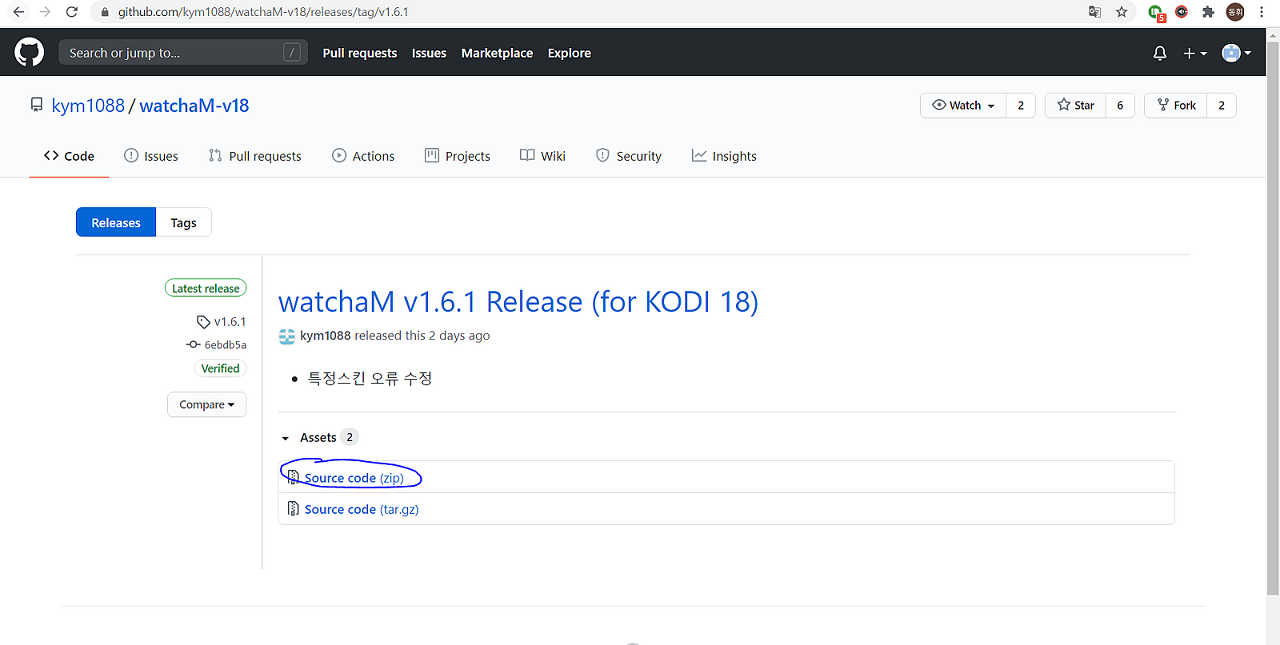This screenshot has width=1280, height=645.
Task: Switch to the Projects tab
Action: 457,156
